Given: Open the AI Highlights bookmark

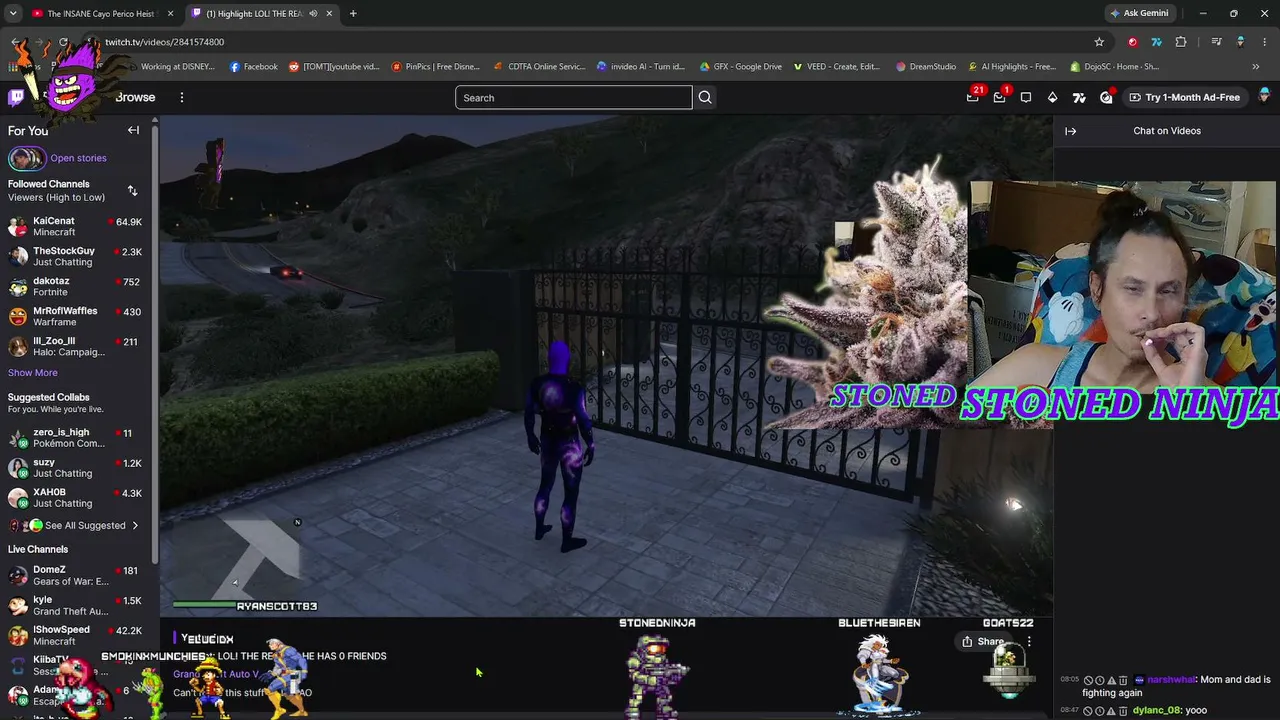Looking at the screenshot, I should point(1011,67).
